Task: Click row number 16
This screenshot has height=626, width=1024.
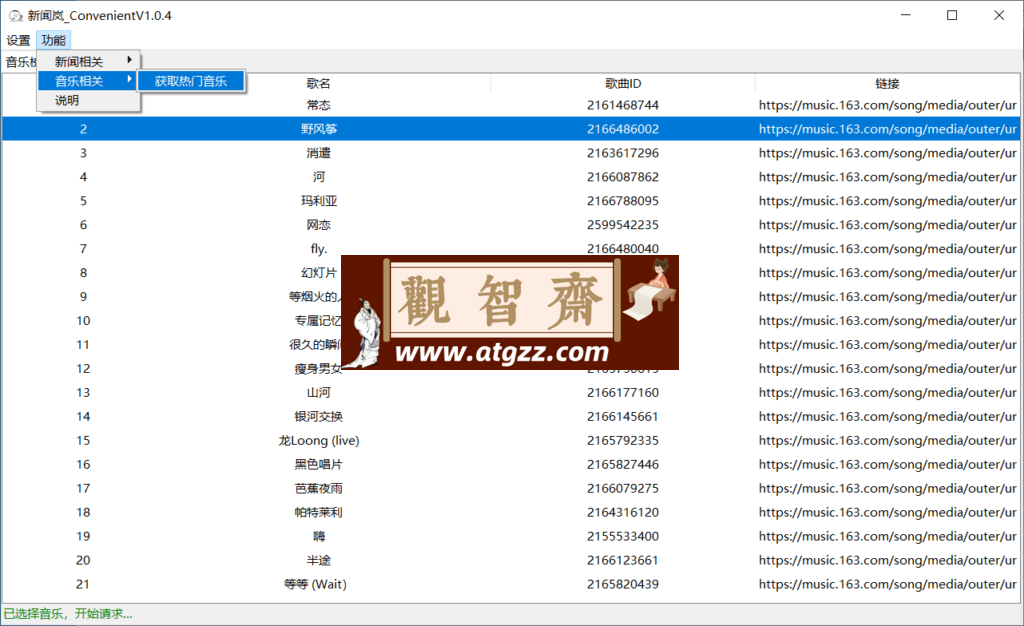Action: 83,464
